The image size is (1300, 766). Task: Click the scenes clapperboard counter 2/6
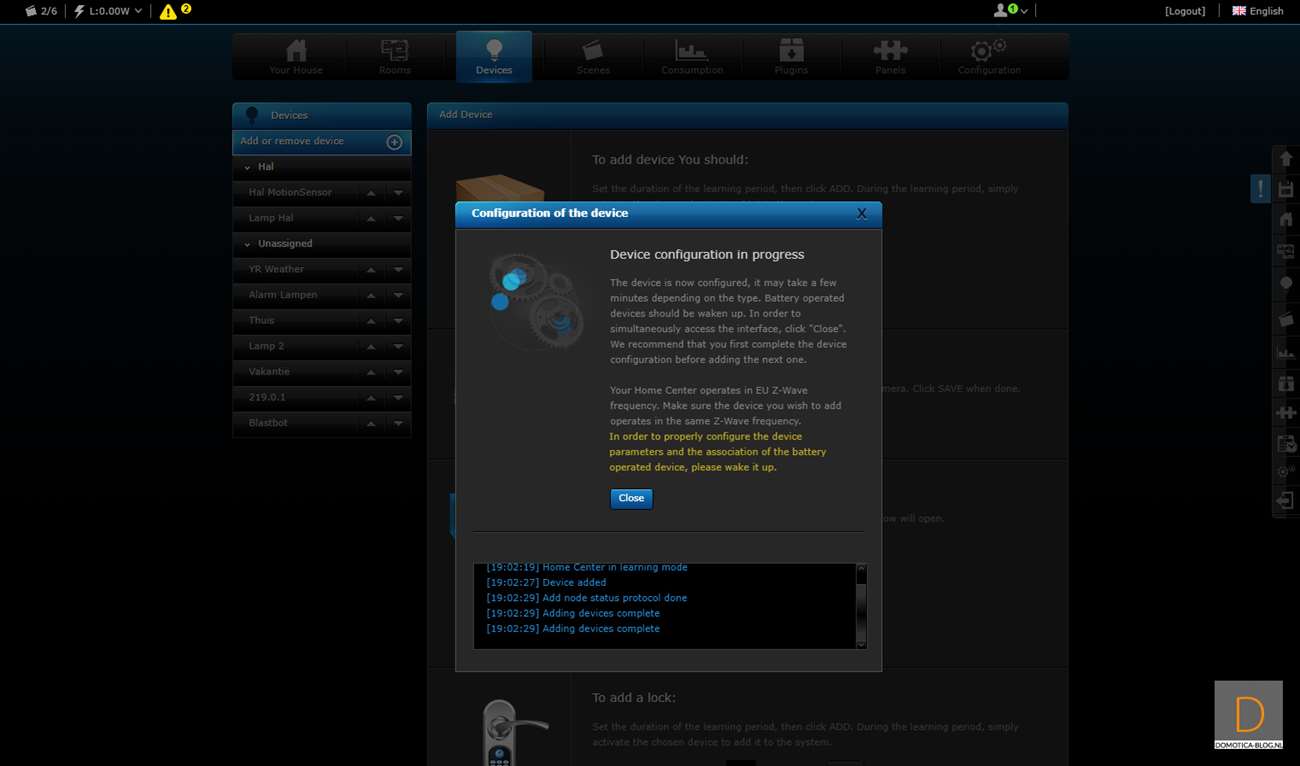coord(41,11)
